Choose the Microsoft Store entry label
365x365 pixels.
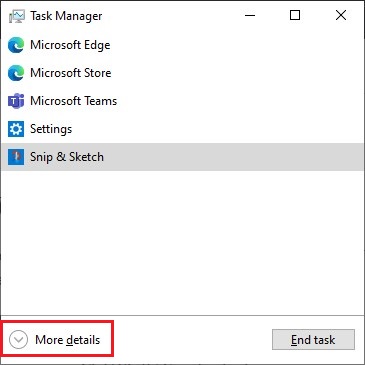point(71,73)
